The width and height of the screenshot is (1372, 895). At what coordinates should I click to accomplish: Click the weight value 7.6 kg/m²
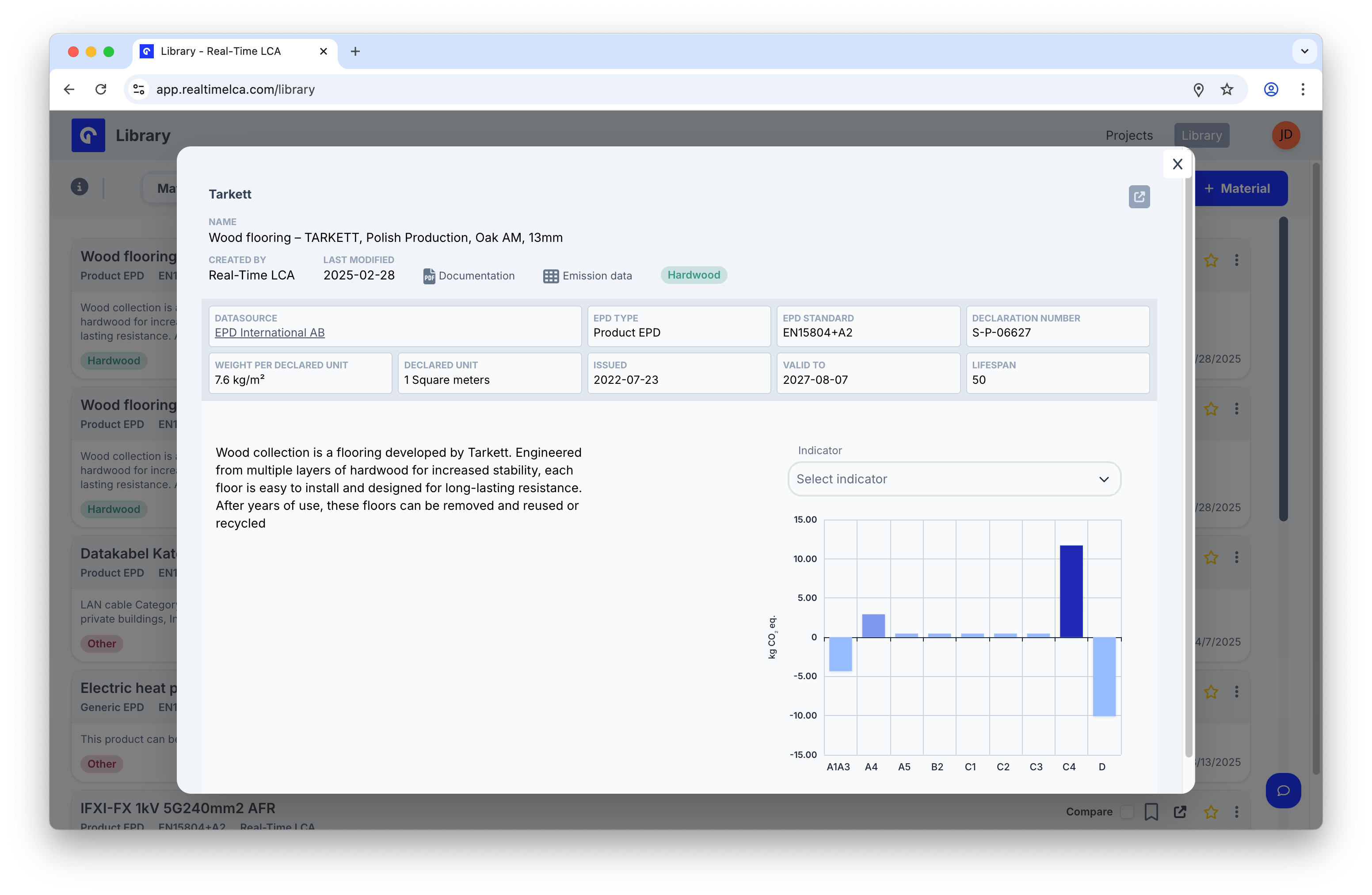click(240, 380)
